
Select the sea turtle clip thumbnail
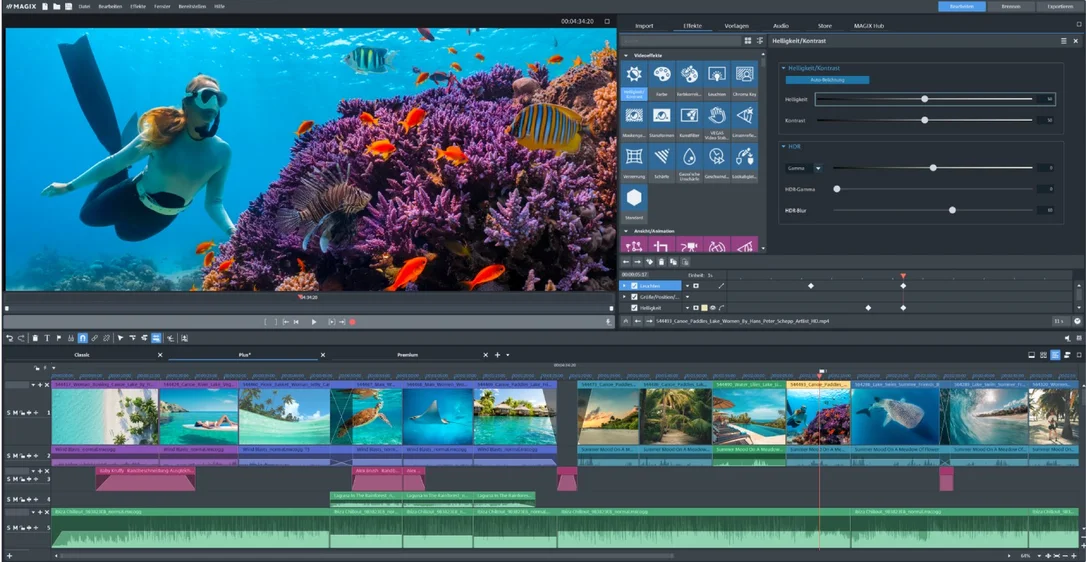367,416
